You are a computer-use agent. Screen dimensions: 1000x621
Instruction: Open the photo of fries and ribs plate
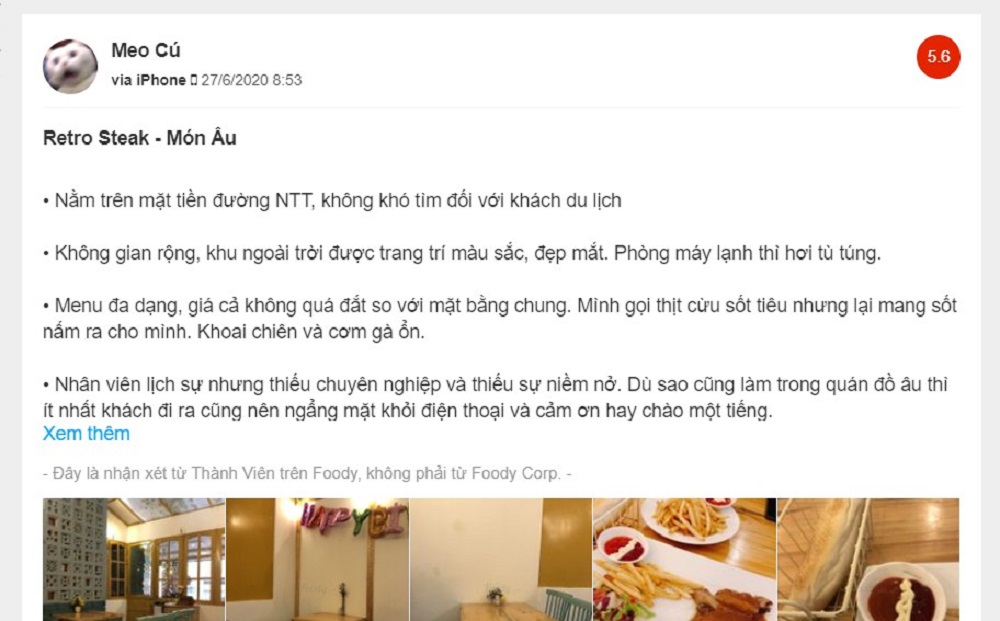[x=684, y=559]
